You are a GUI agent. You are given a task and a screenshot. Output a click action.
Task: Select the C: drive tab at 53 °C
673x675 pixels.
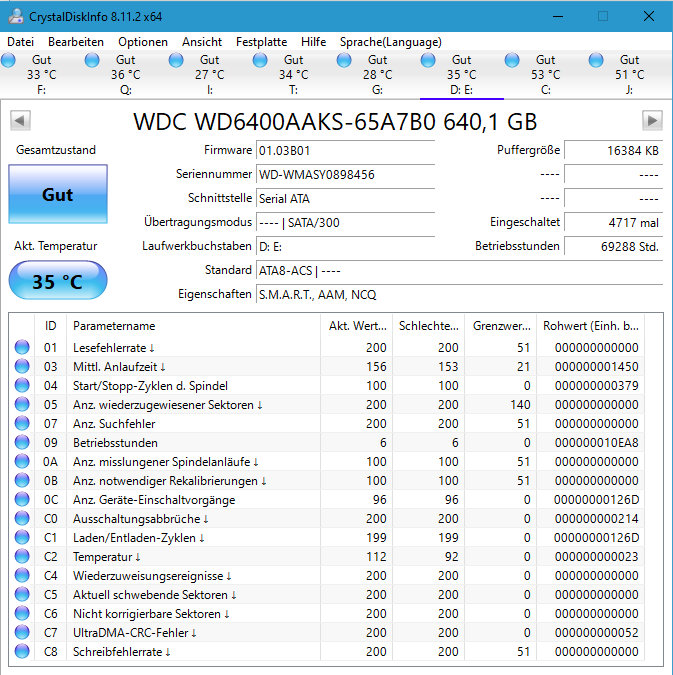pos(546,75)
